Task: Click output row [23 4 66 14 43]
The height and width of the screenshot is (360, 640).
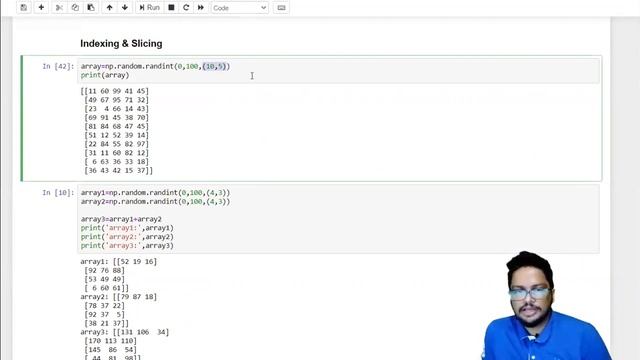Action: 116,109
